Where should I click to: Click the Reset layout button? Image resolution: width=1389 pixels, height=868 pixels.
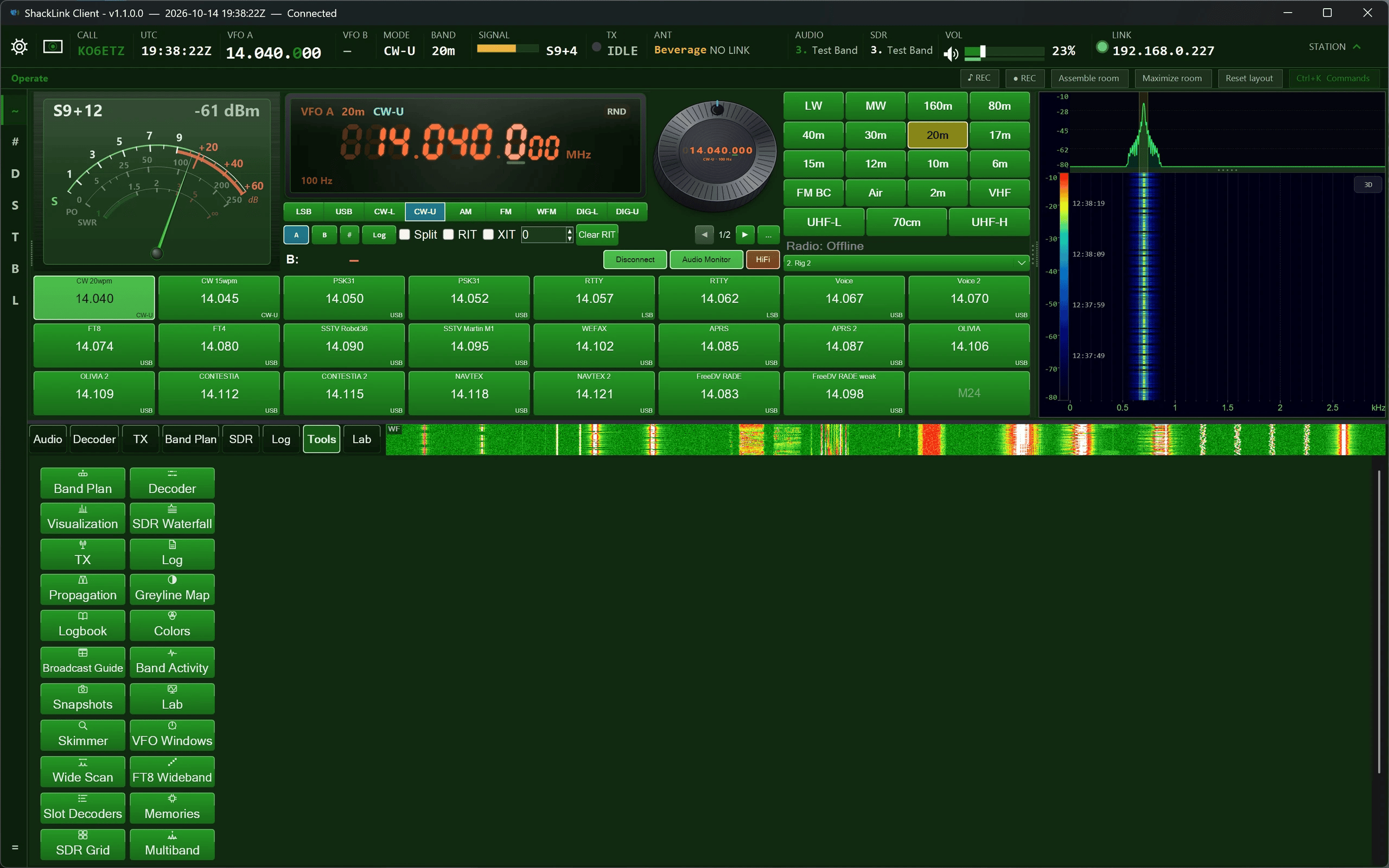click(1250, 78)
